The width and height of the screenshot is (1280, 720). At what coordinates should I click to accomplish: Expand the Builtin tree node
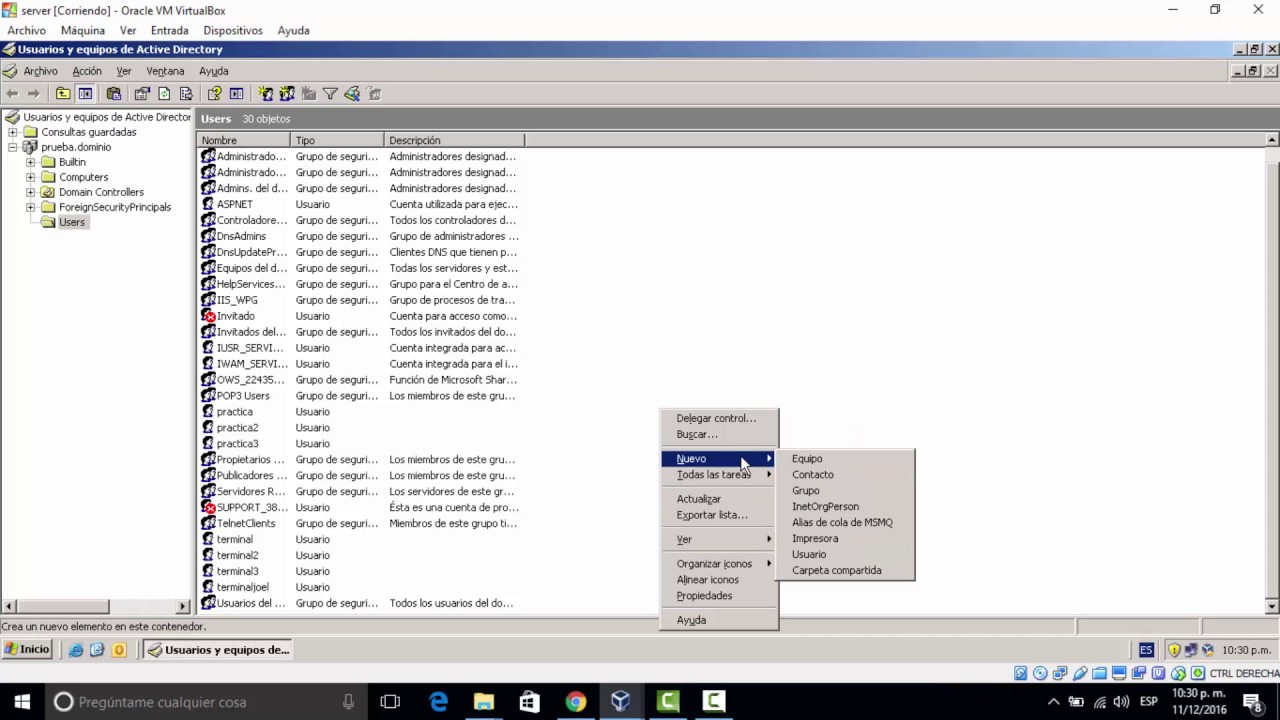point(30,162)
